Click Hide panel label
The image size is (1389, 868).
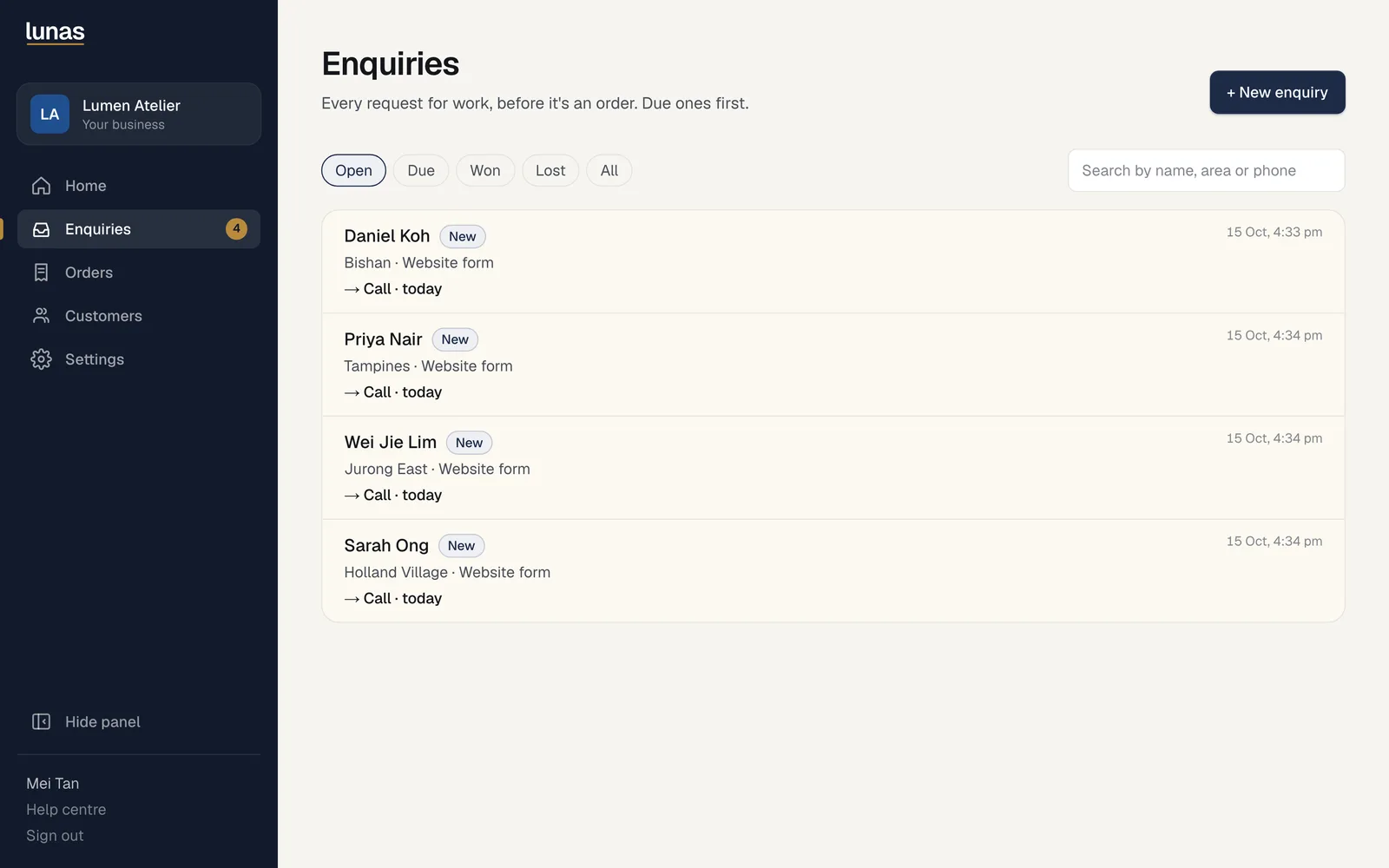[x=102, y=722]
